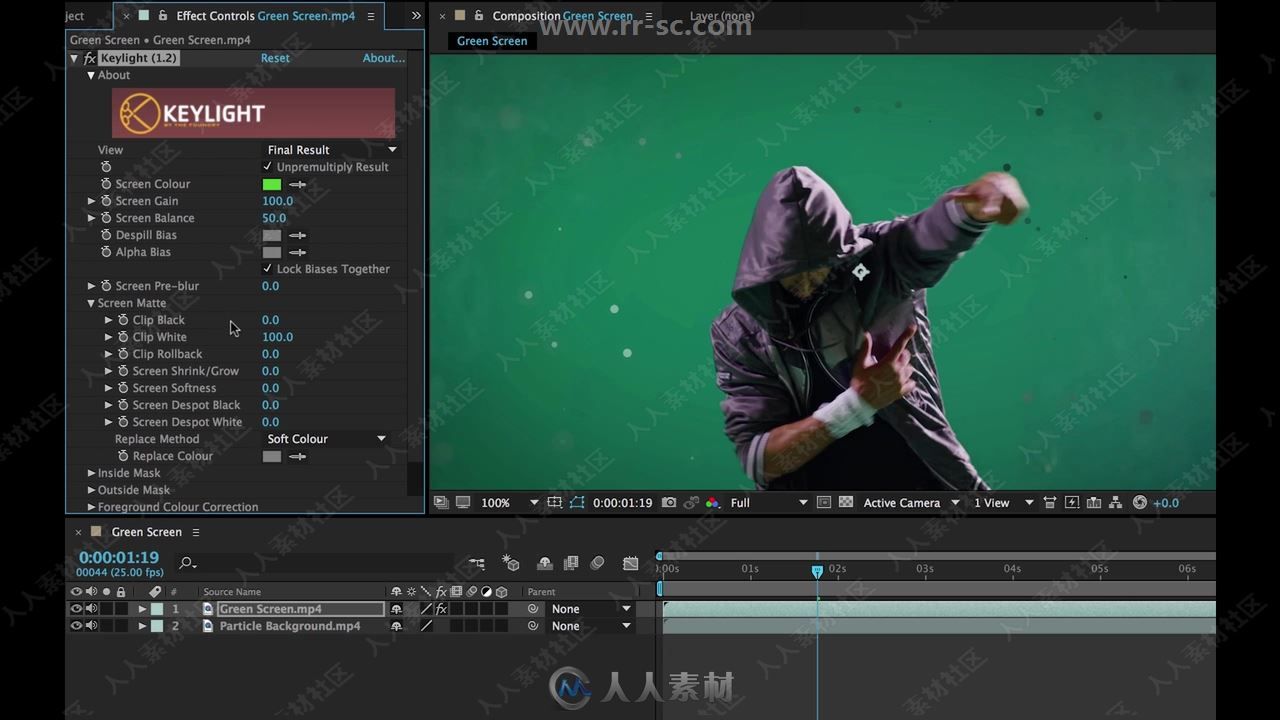Hide the Particle Background.mp4 layer eye
Viewport: 1280px width, 720px height.
coord(76,626)
